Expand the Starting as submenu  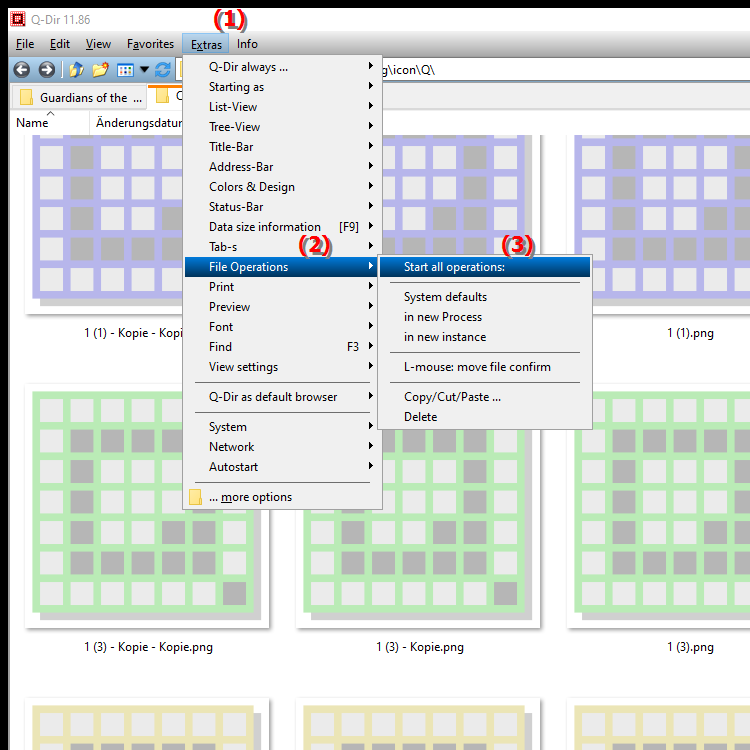[x=283, y=87]
